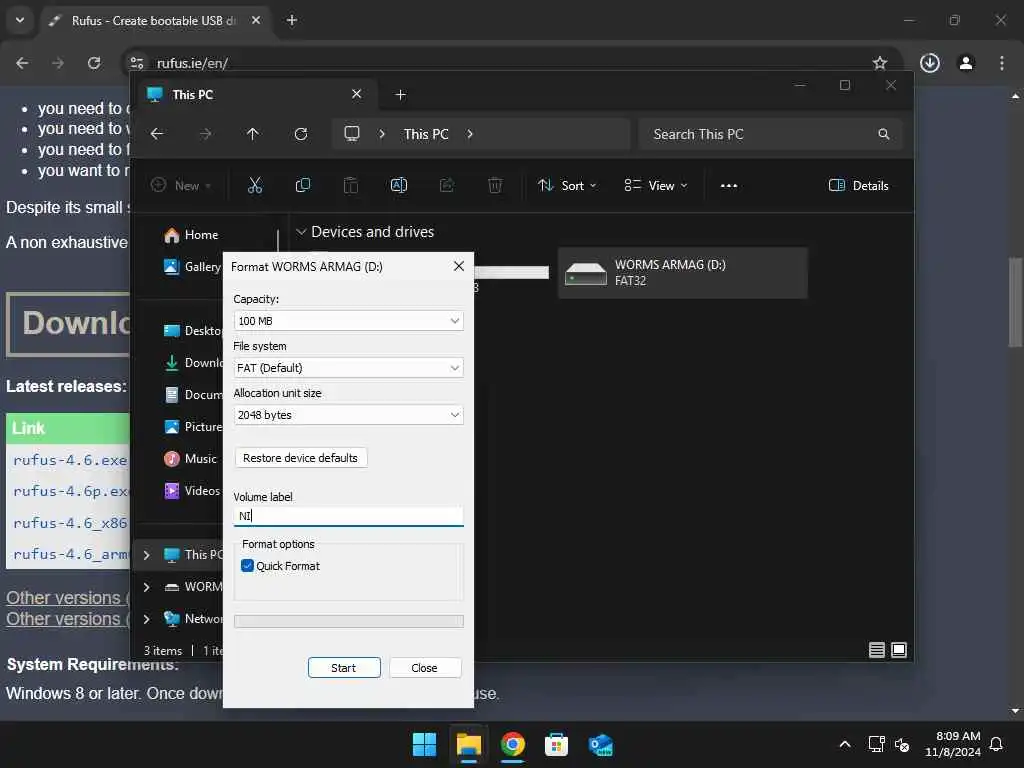Reload the Chrome page
This screenshot has width=1024, height=768.
pyautogui.click(x=94, y=63)
